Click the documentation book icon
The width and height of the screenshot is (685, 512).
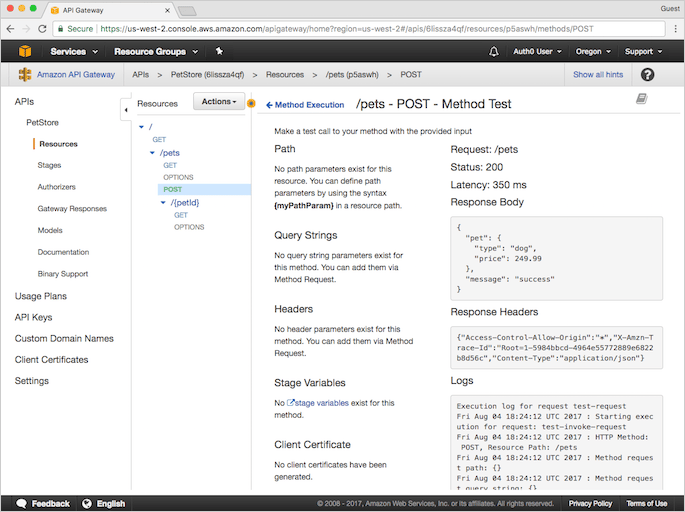[641, 99]
